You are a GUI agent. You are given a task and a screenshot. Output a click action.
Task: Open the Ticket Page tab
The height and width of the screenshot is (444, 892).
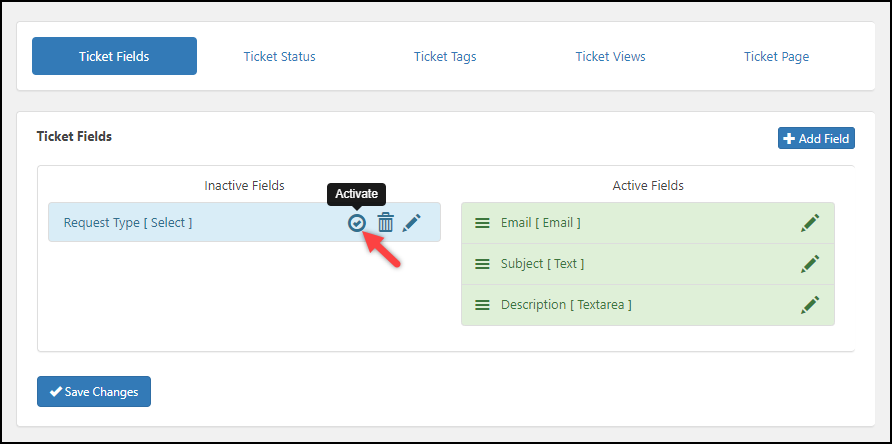click(776, 56)
